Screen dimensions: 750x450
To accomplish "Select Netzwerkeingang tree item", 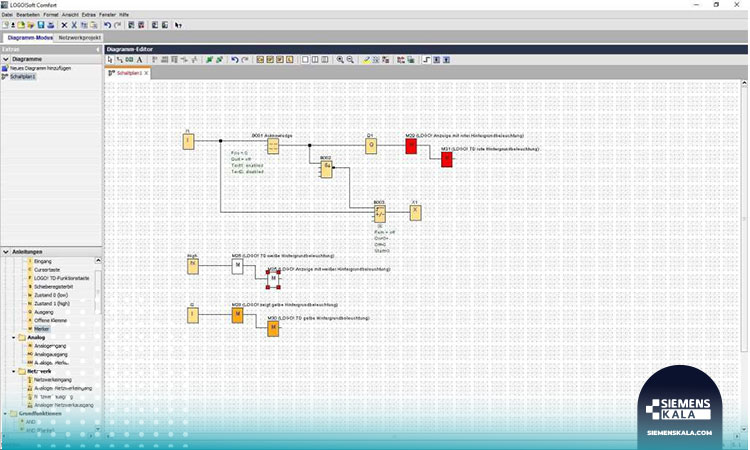I will coord(53,380).
